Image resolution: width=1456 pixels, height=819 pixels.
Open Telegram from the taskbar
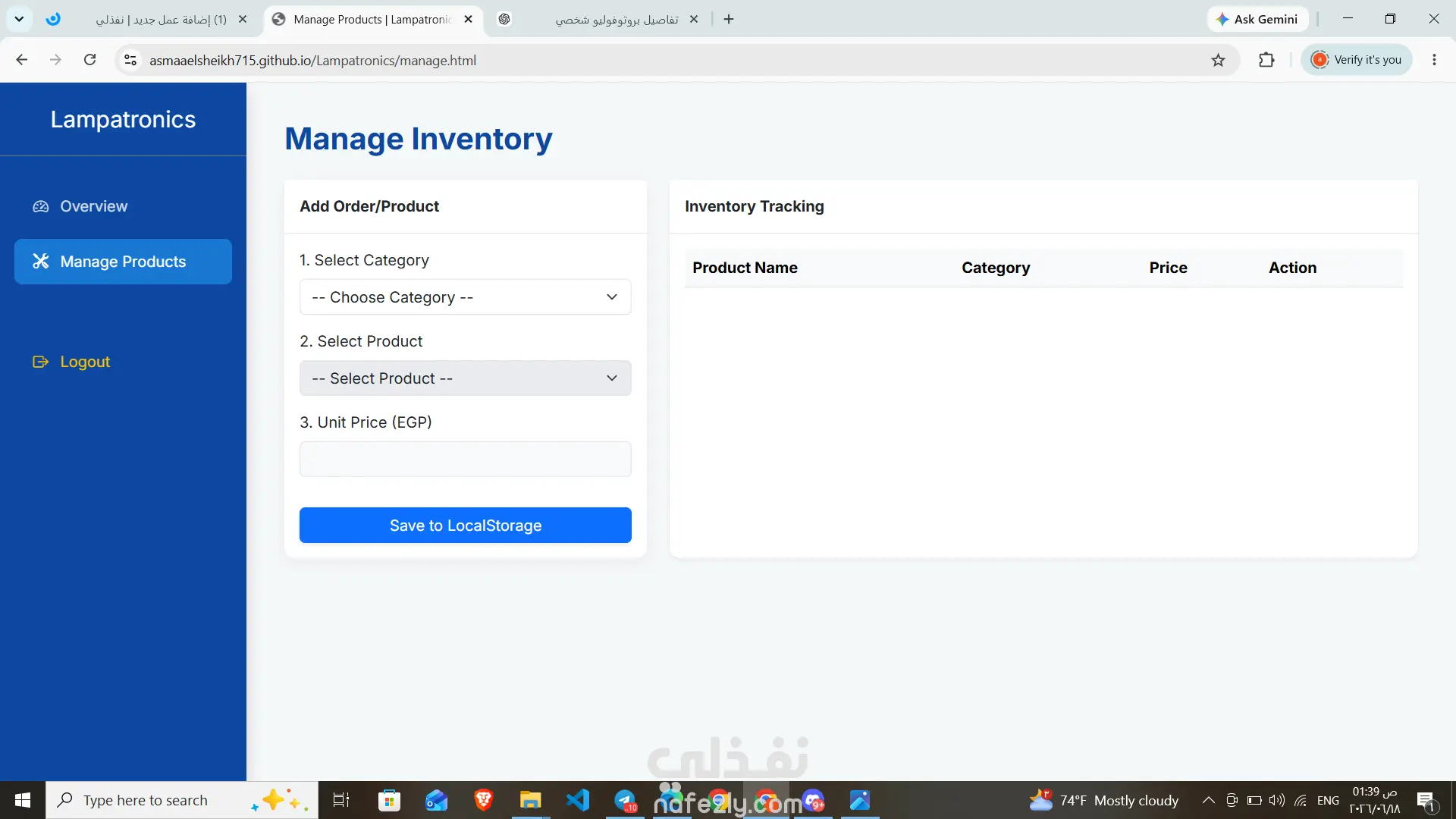626,800
